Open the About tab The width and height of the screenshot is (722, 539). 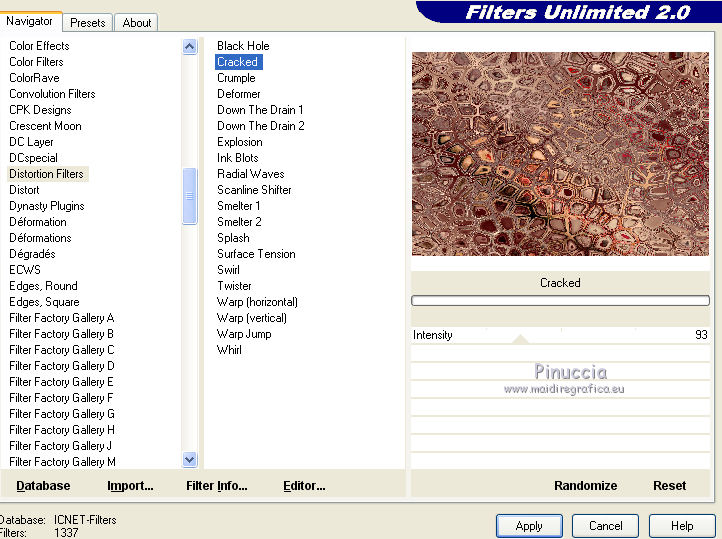point(136,23)
